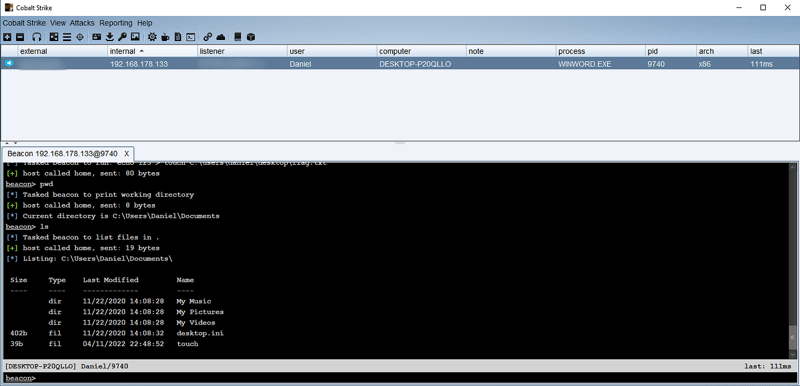Manage web server via cloud icon
The width and height of the screenshot is (800, 386).
(x=220, y=37)
